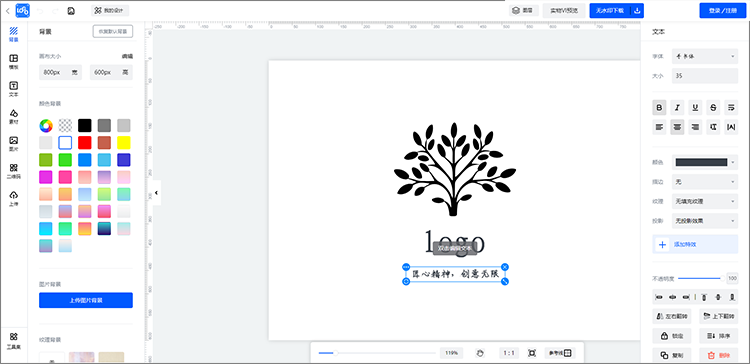The image size is (750, 364).
Task: Toggle underline formatting
Action: 695,108
